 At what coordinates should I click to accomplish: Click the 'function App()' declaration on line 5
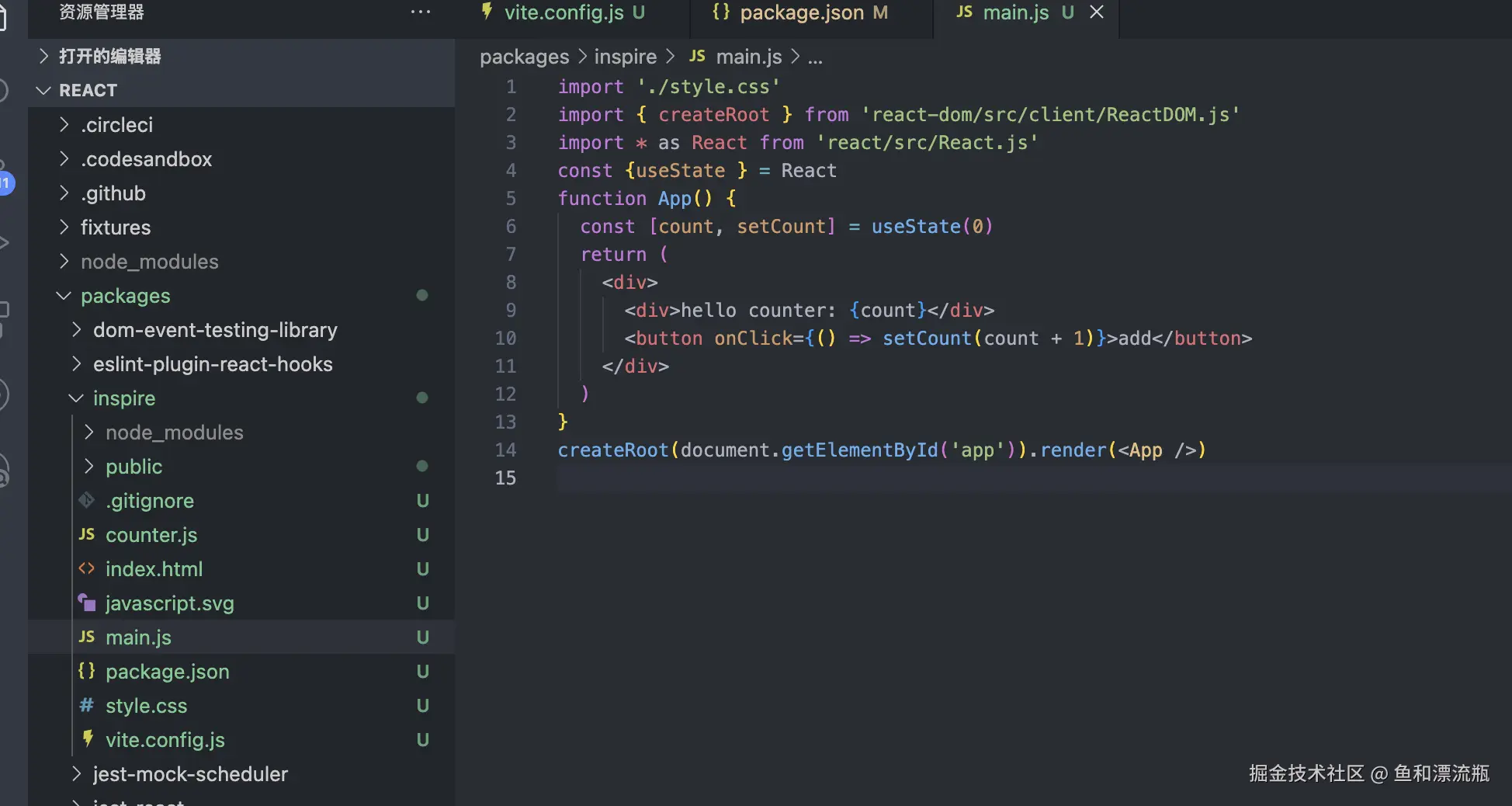pyautogui.click(x=635, y=199)
